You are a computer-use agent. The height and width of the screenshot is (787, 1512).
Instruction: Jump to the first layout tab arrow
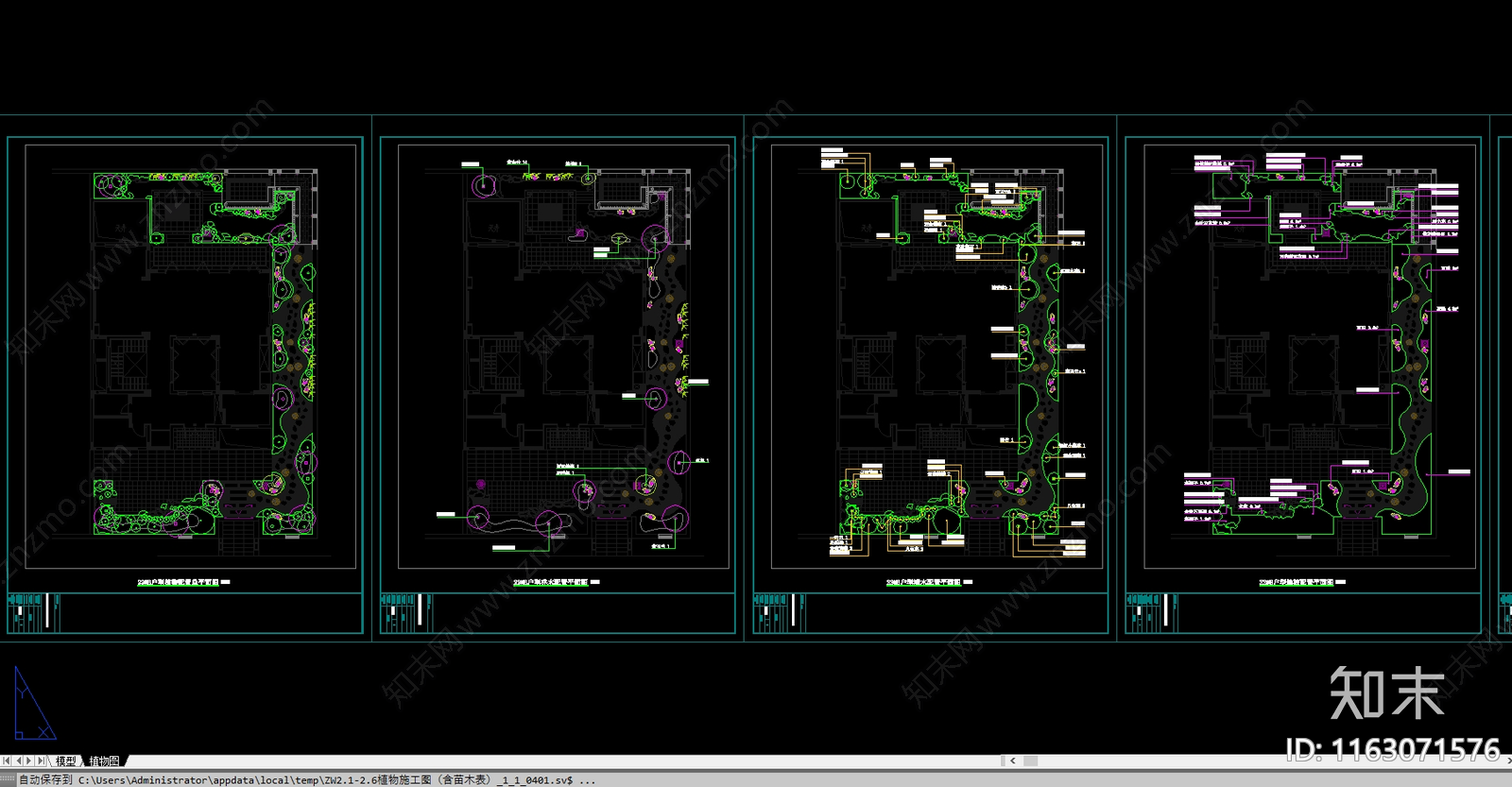point(7,761)
